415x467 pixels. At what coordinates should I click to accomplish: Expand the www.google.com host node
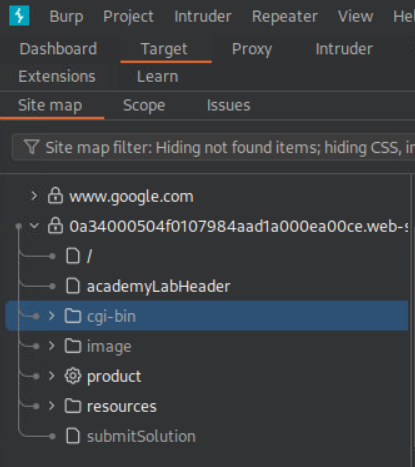click(x=34, y=196)
